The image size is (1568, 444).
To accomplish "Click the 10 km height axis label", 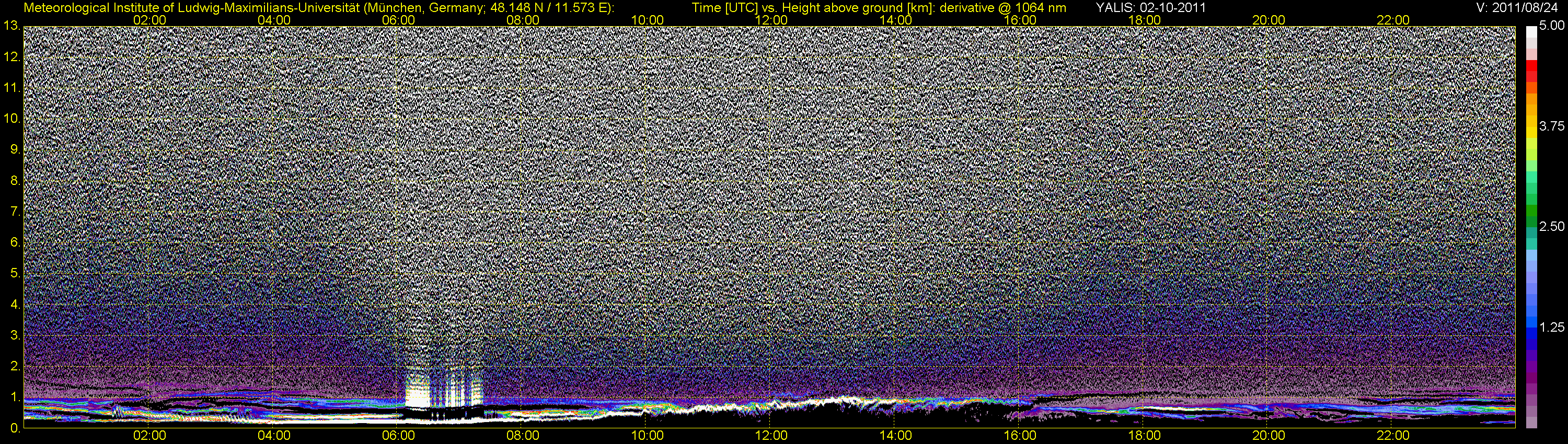I will pyautogui.click(x=11, y=118).
